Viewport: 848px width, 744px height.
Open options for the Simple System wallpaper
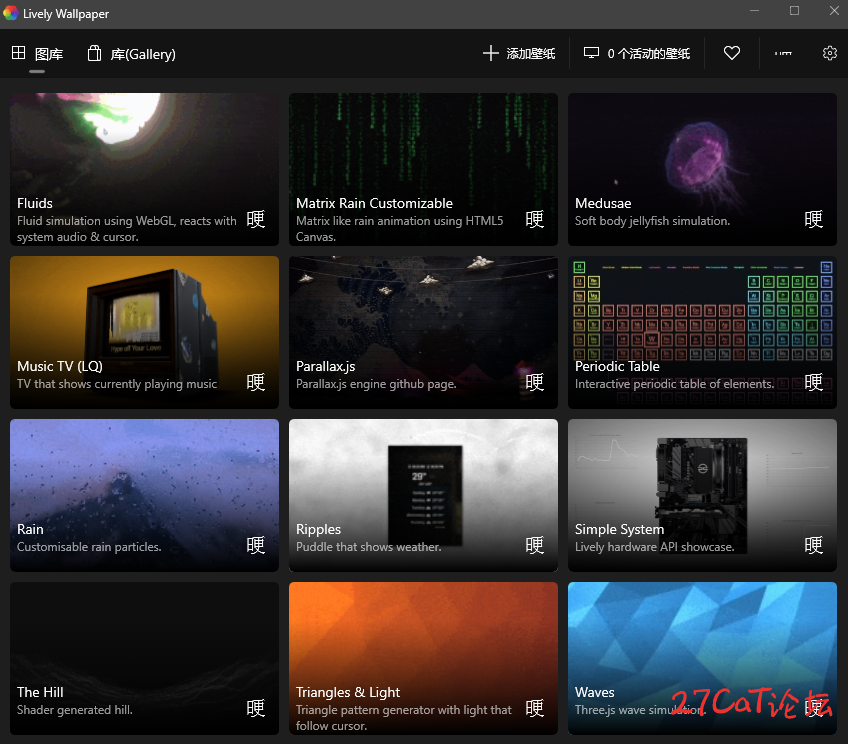813,545
